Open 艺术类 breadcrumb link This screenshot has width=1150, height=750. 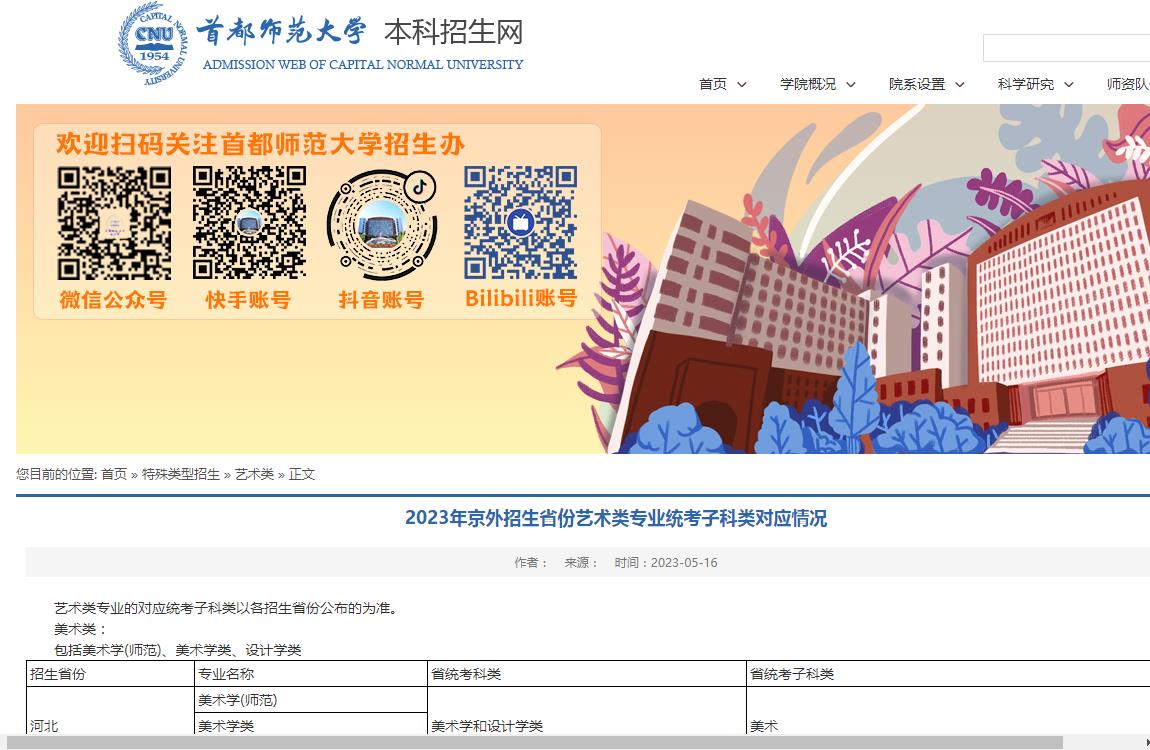tap(254, 474)
